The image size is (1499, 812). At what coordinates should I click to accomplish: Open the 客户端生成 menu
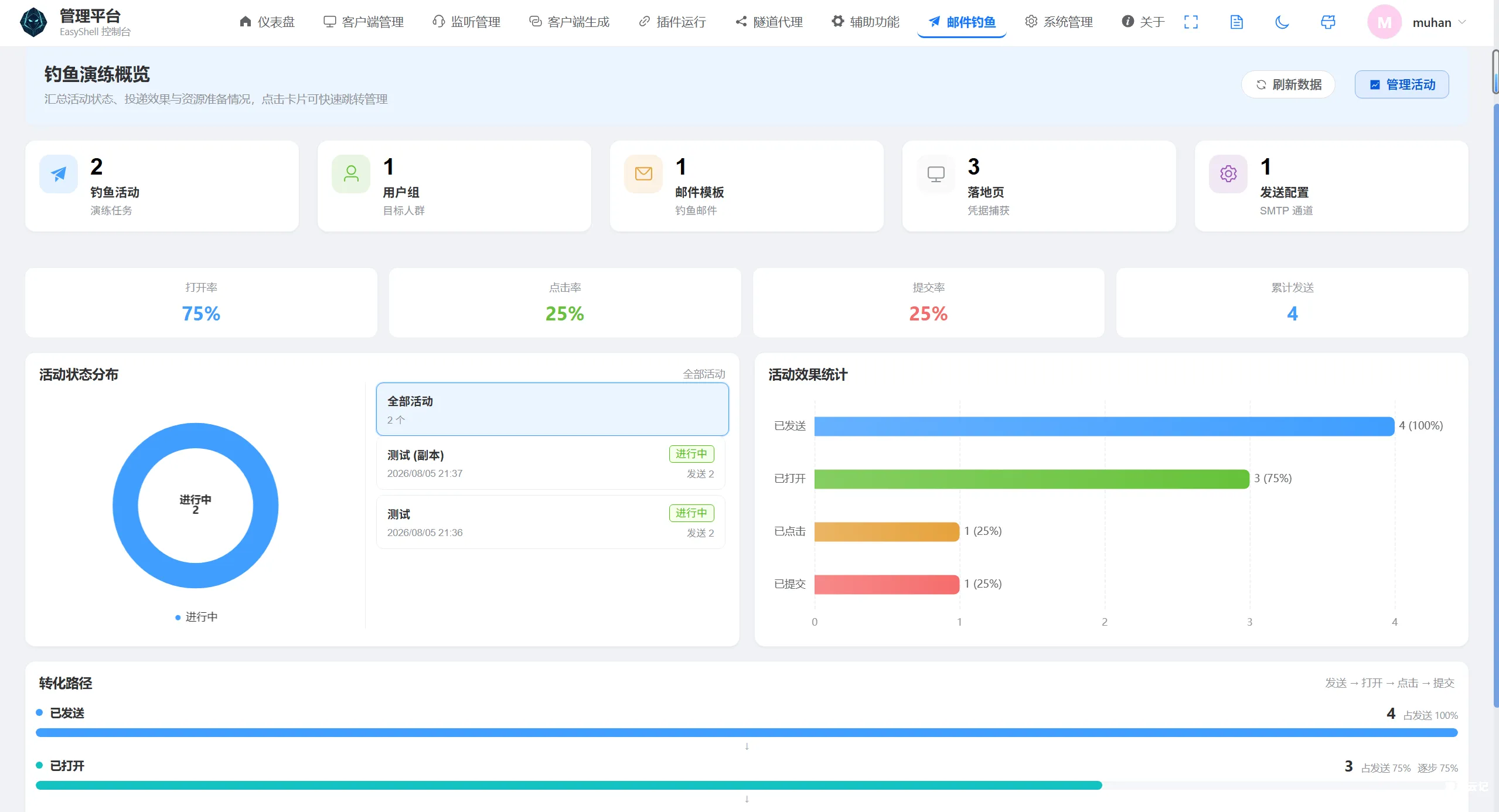pos(569,22)
